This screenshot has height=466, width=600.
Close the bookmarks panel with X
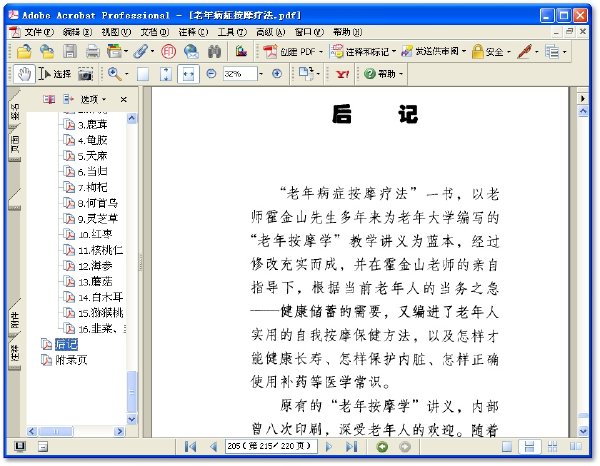[123, 99]
